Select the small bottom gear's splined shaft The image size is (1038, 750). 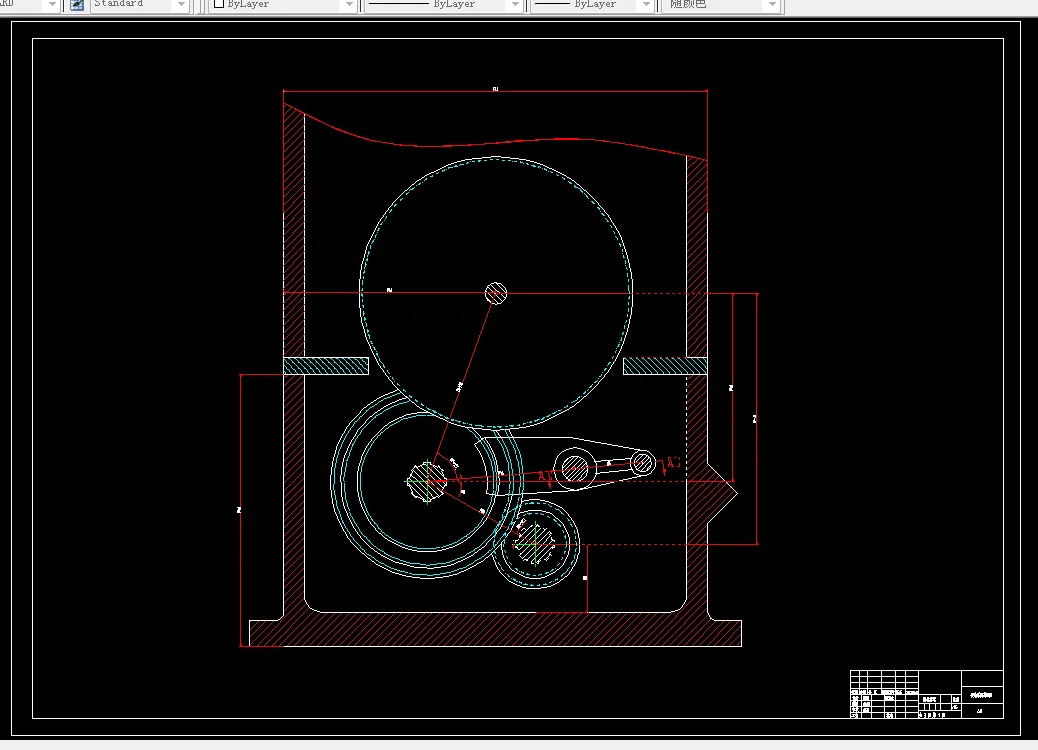(535, 544)
